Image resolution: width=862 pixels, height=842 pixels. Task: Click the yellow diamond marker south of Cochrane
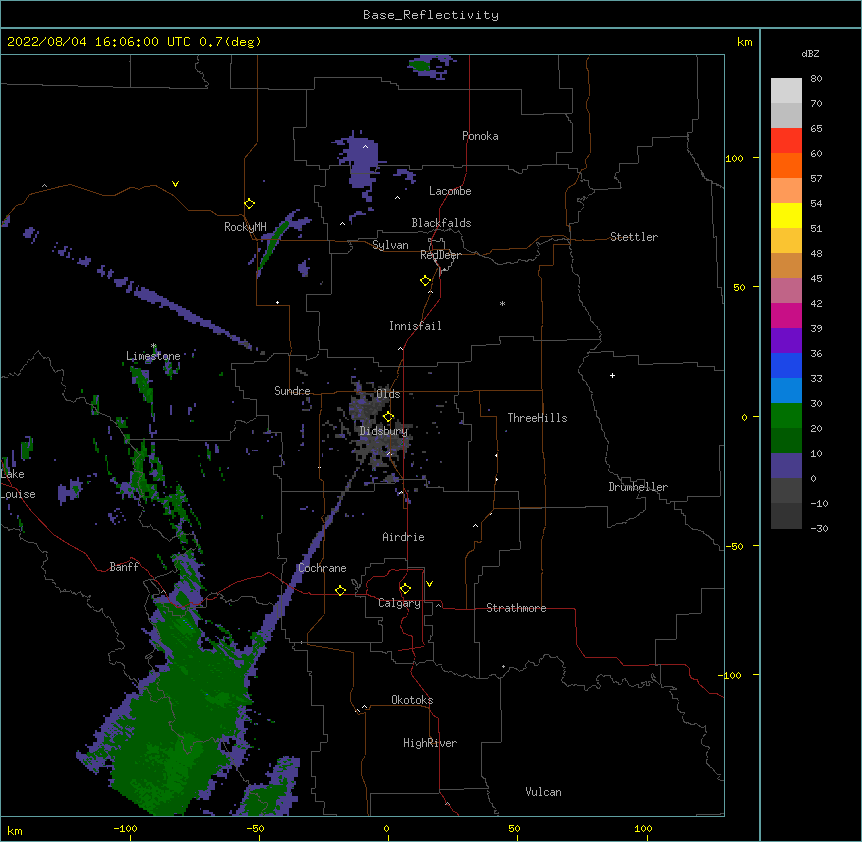340,590
